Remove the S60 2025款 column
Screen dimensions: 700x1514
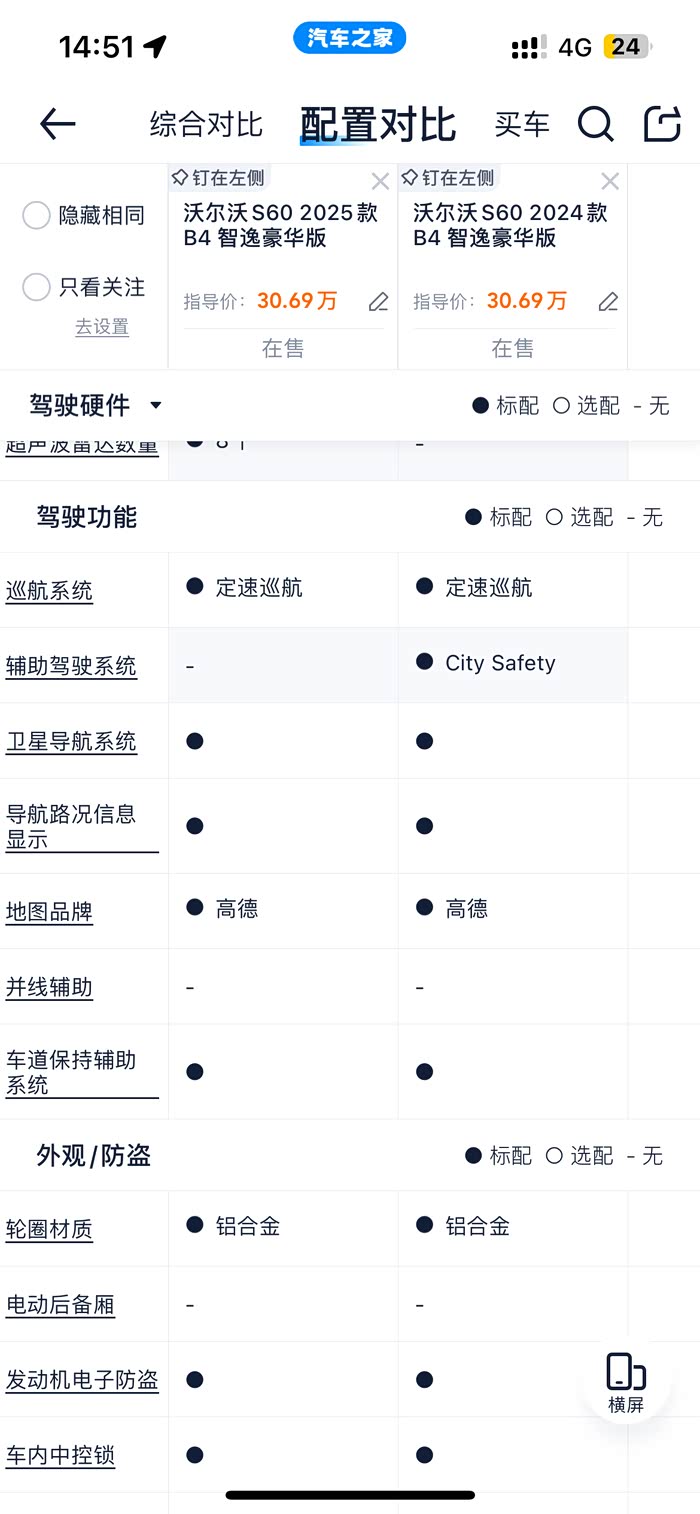[x=380, y=181]
